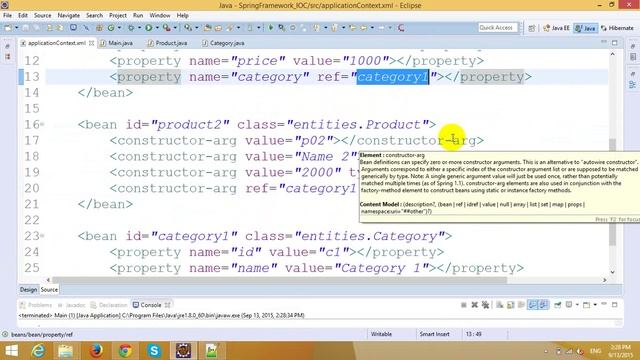640x360 pixels.
Task: Open the File menu
Action: point(7,16)
